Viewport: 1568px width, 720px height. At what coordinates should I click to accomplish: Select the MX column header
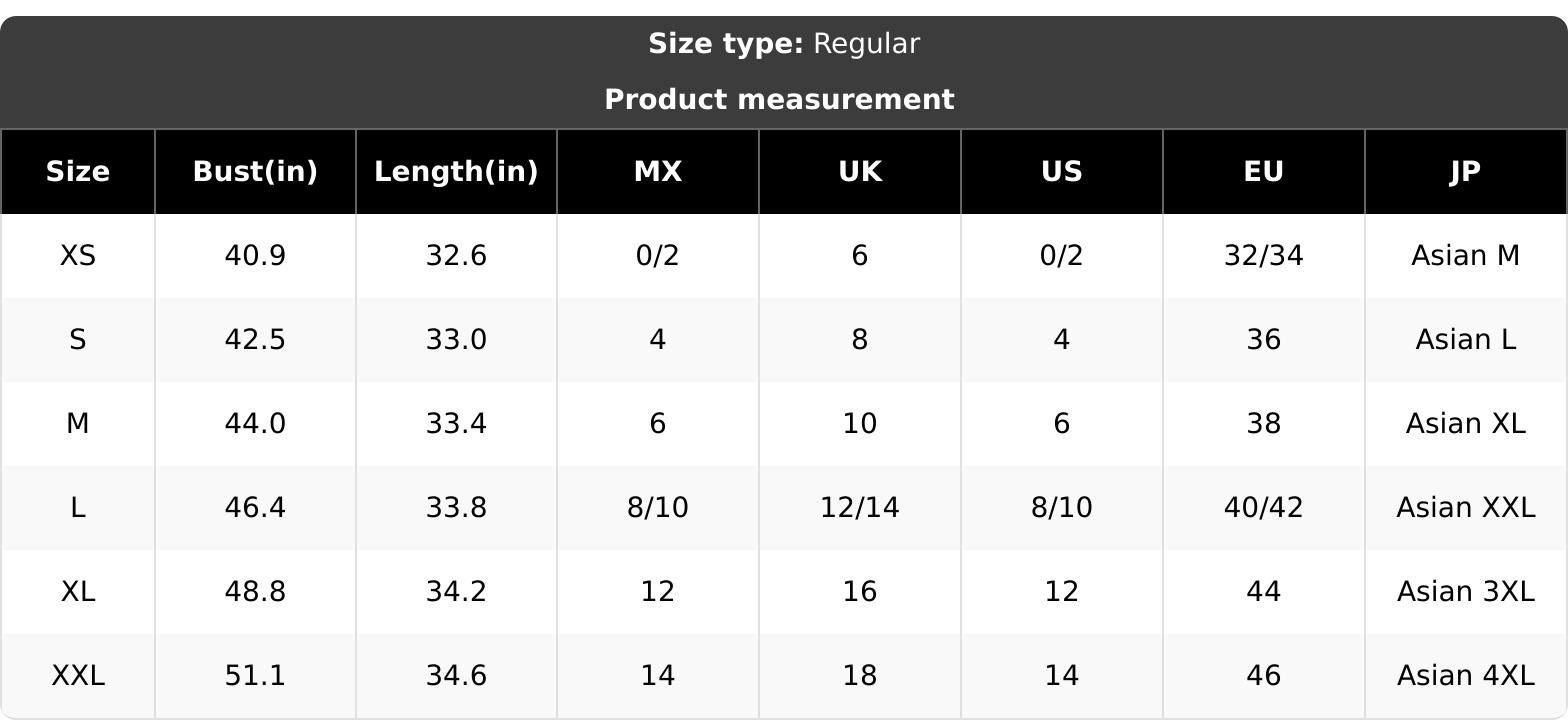point(658,172)
